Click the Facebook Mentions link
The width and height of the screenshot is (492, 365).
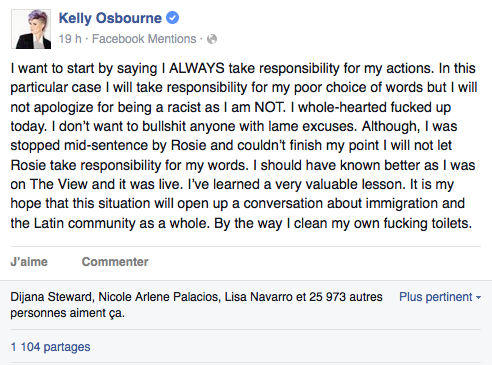[x=144, y=39]
